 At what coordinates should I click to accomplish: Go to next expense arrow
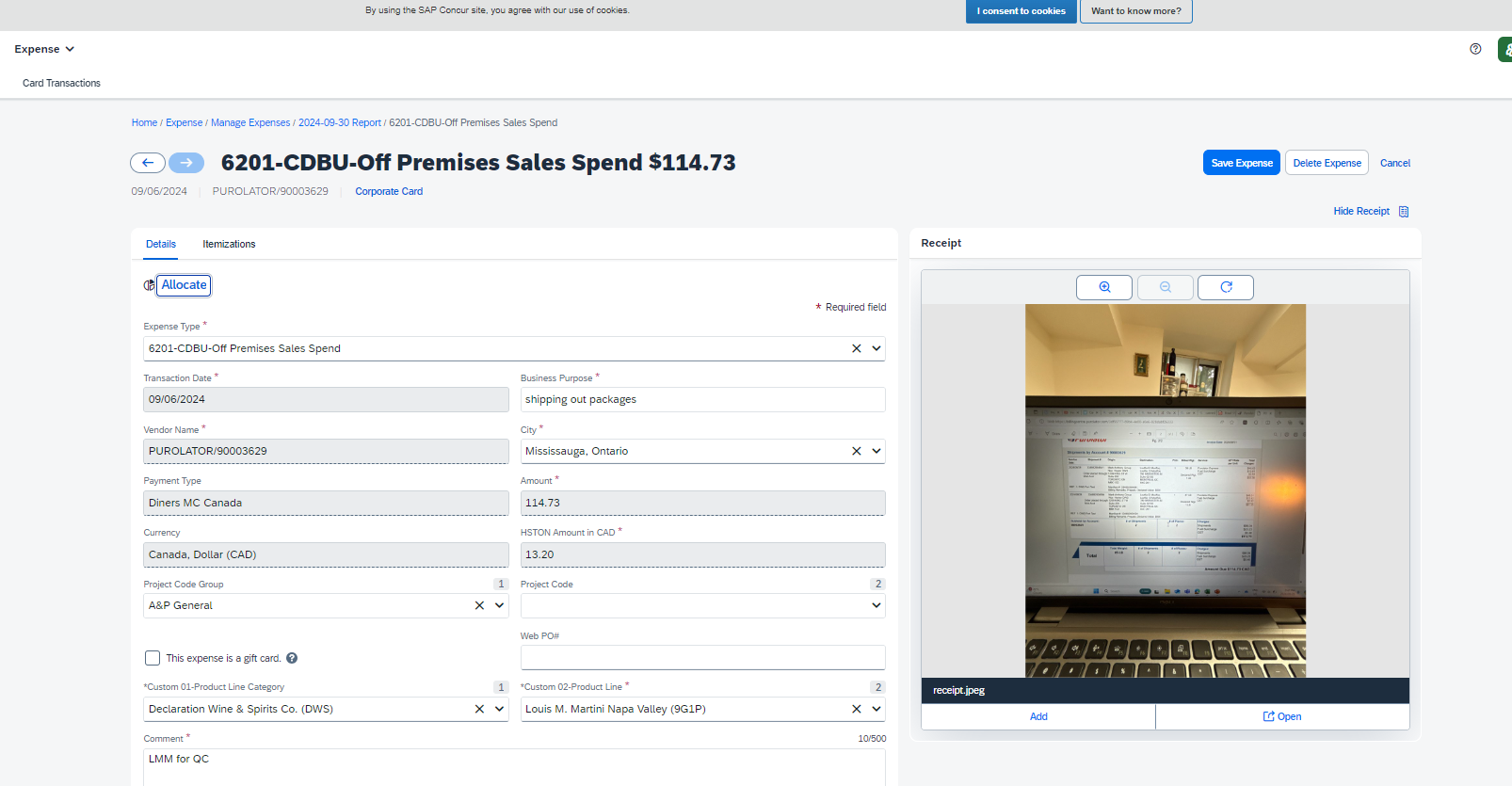click(x=186, y=163)
